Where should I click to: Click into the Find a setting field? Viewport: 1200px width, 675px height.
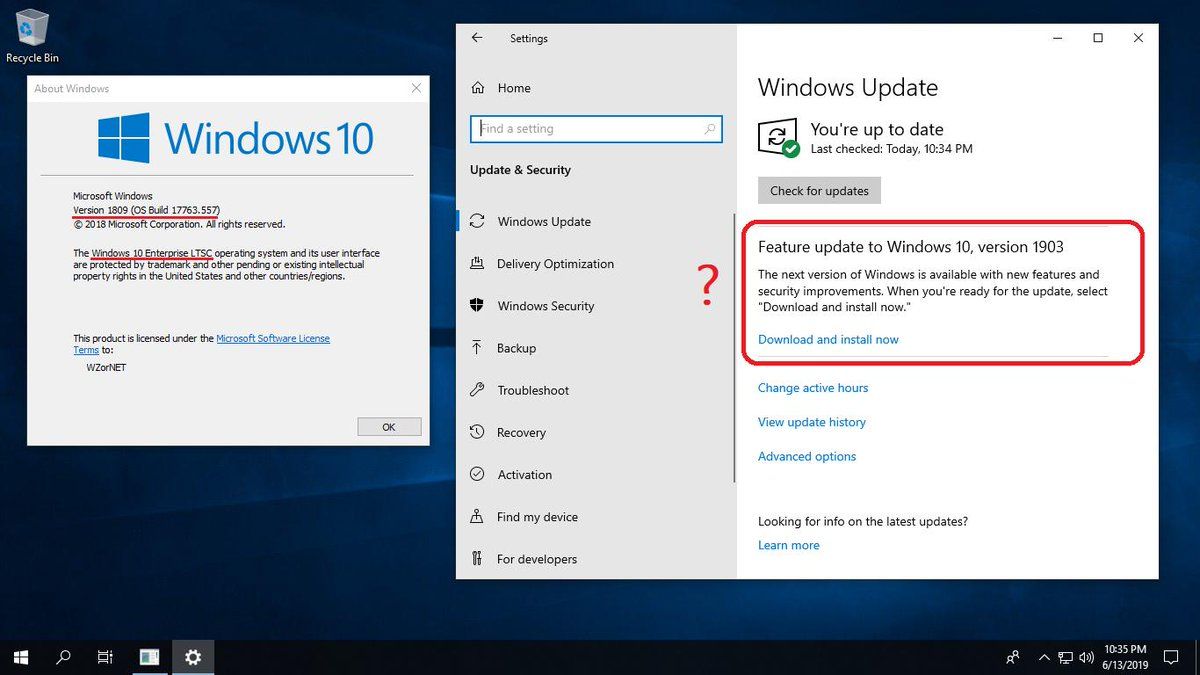[595, 129]
